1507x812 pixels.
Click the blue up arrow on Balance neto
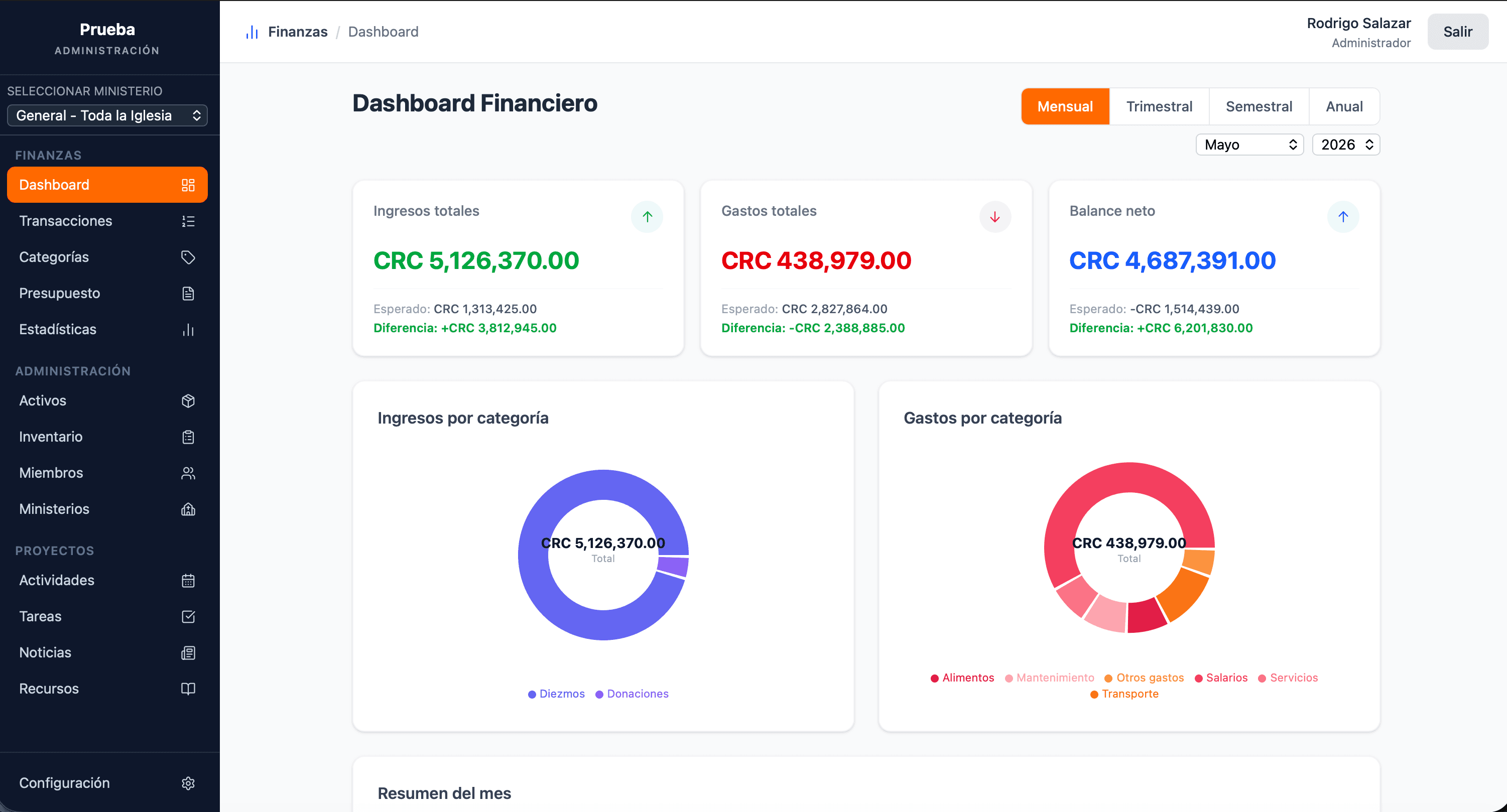pyautogui.click(x=1343, y=216)
